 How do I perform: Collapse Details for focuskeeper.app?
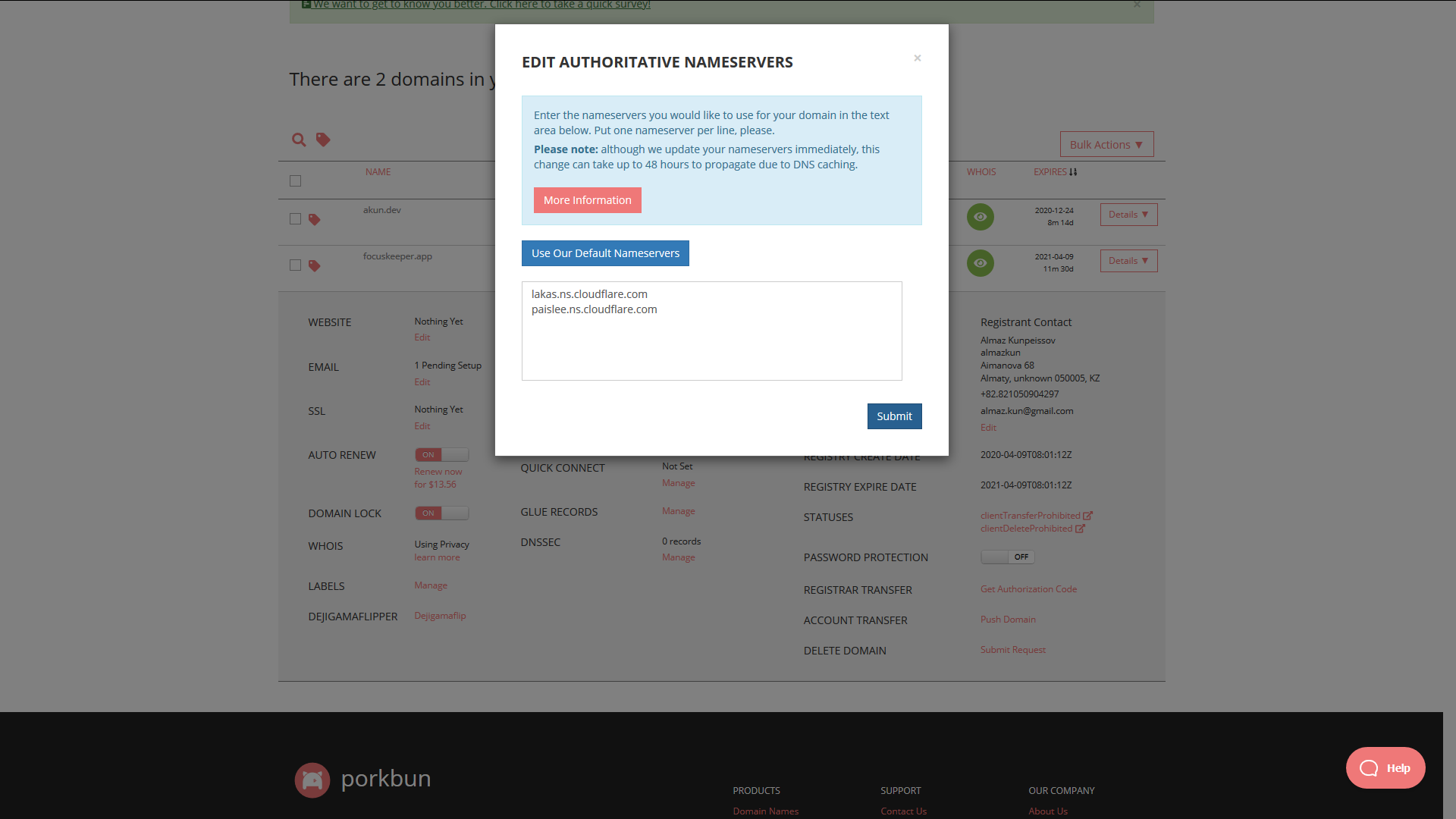(x=1128, y=261)
